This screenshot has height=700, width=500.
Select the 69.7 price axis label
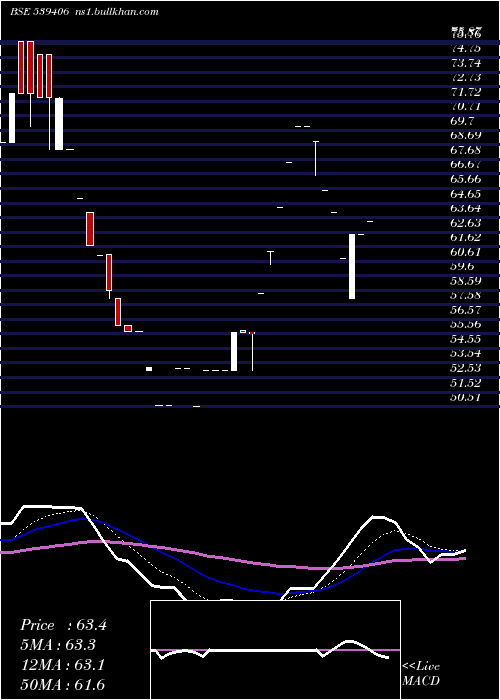(x=463, y=121)
